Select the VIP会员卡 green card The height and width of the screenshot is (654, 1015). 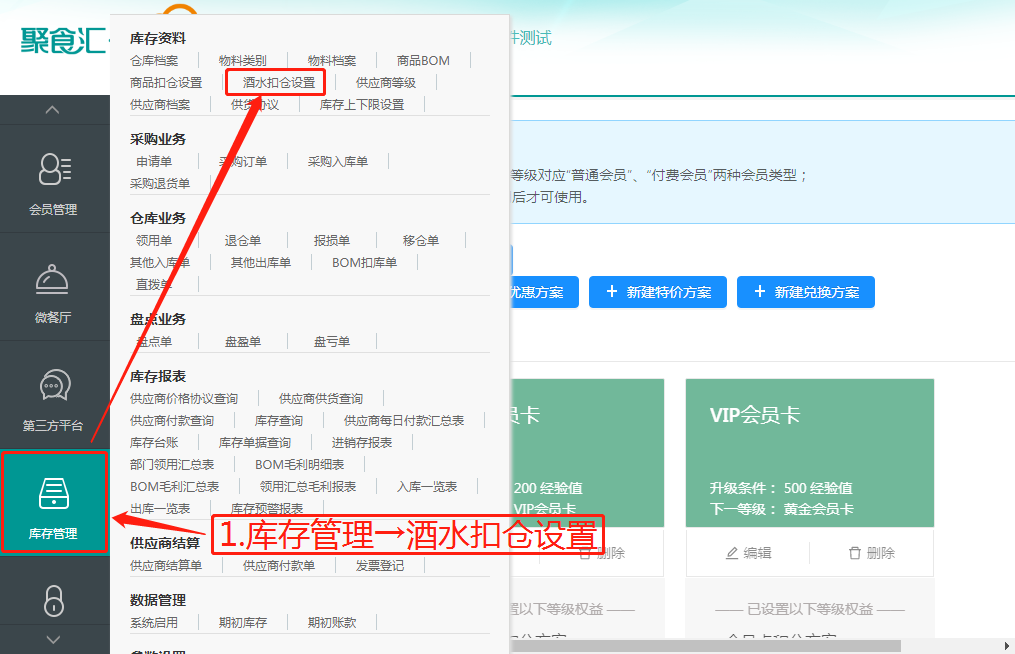click(x=810, y=453)
